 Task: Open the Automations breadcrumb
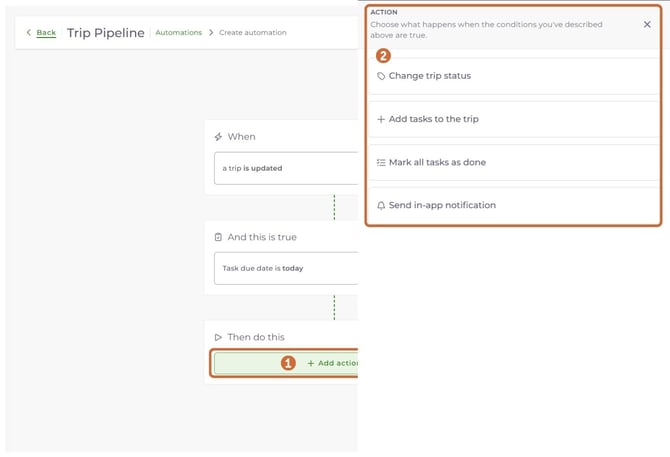point(179,32)
